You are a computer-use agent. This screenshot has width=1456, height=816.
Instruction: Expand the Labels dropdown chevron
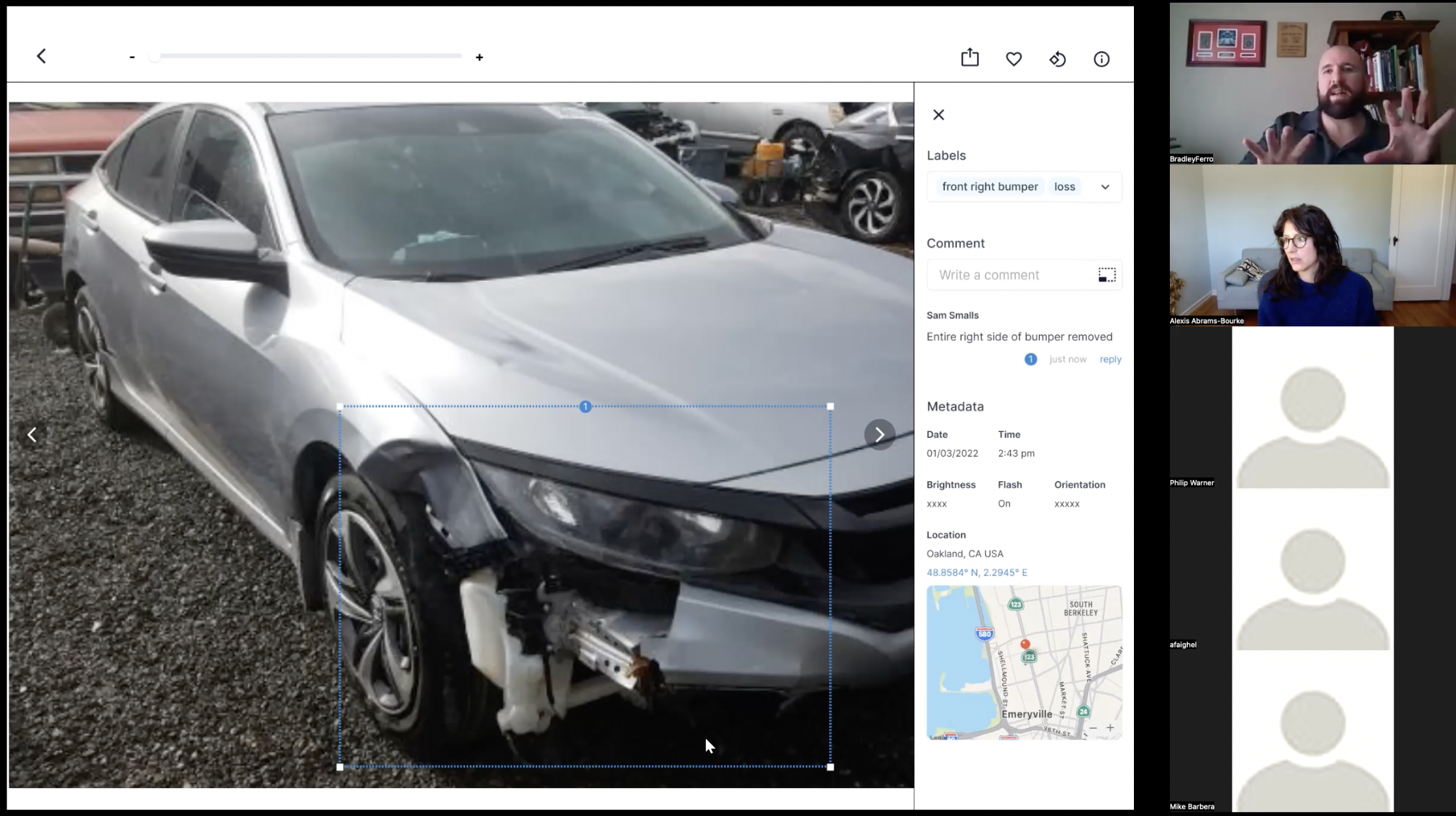(1105, 187)
